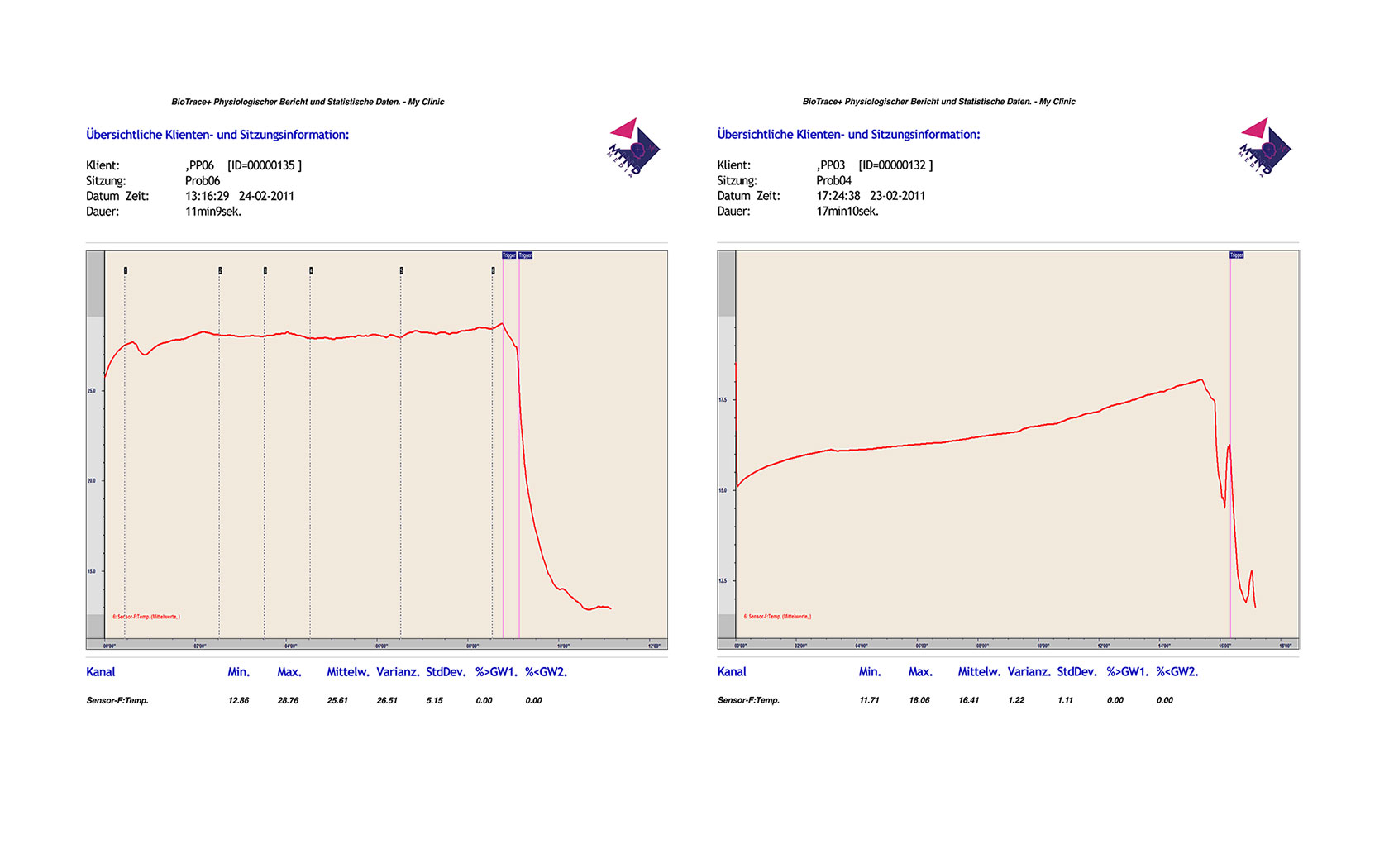Click the minimum value 11.71
The height and width of the screenshot is (868, 1389).
pyautogui.click(x=869, y=701)
